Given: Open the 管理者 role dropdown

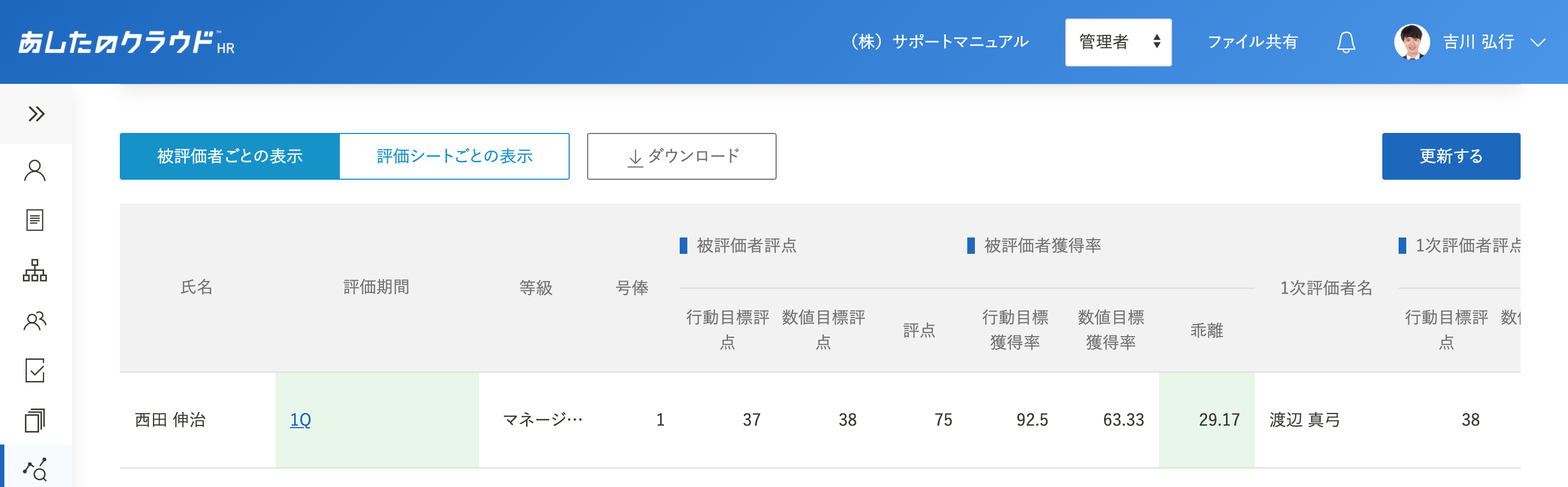Looking at the screenshot, I should 1118,42.
